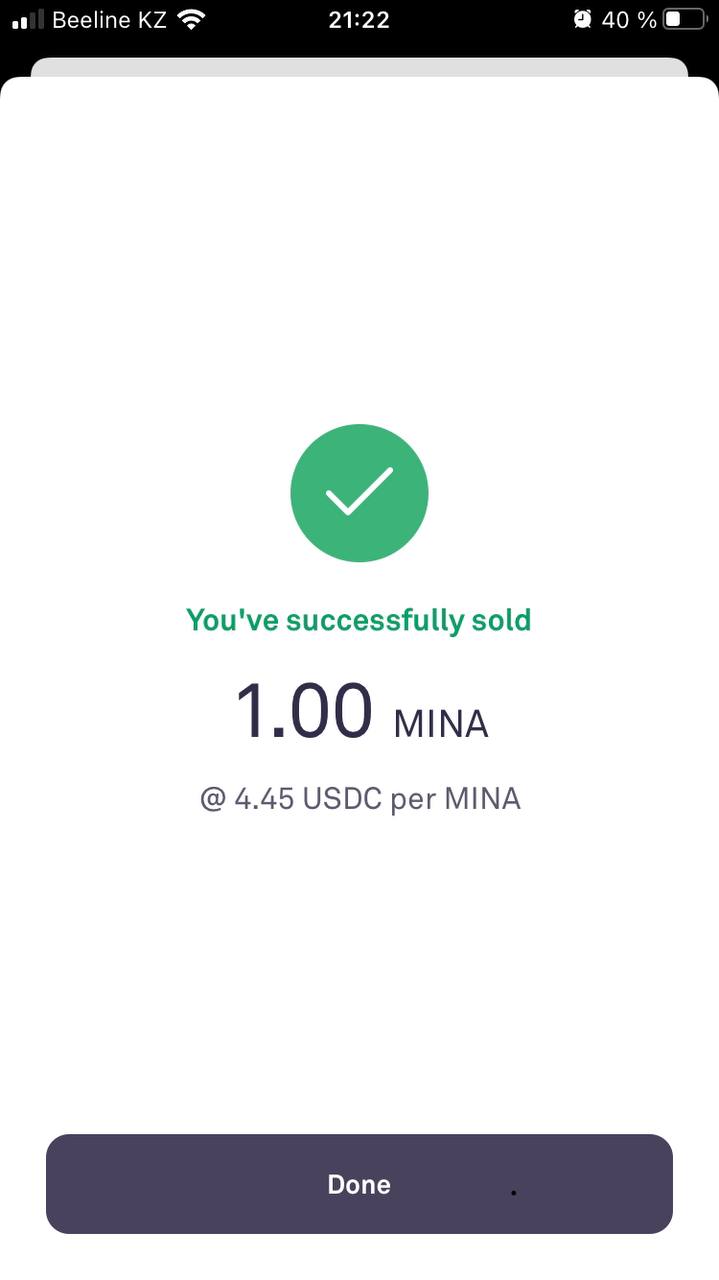
Task: Tap the empty white area above the checkmark
Action: [359, 250]
